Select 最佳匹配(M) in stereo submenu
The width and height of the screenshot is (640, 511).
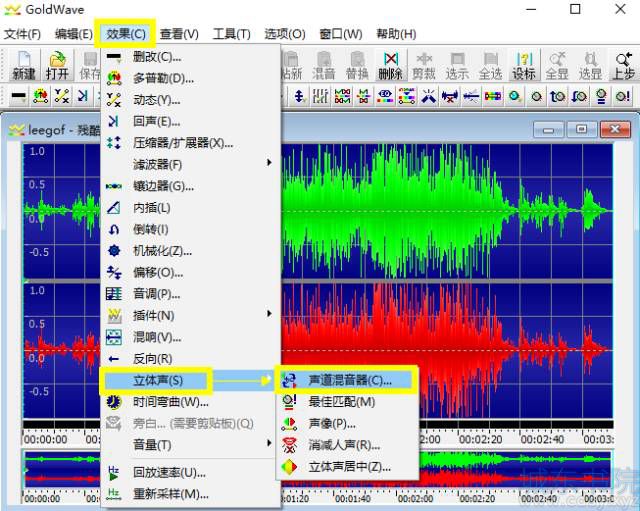click(347, 402)
